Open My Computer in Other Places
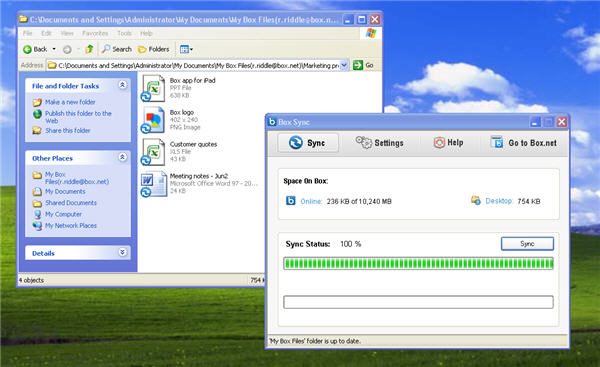Viewport: 600px width, 367px height. [63, 214]
